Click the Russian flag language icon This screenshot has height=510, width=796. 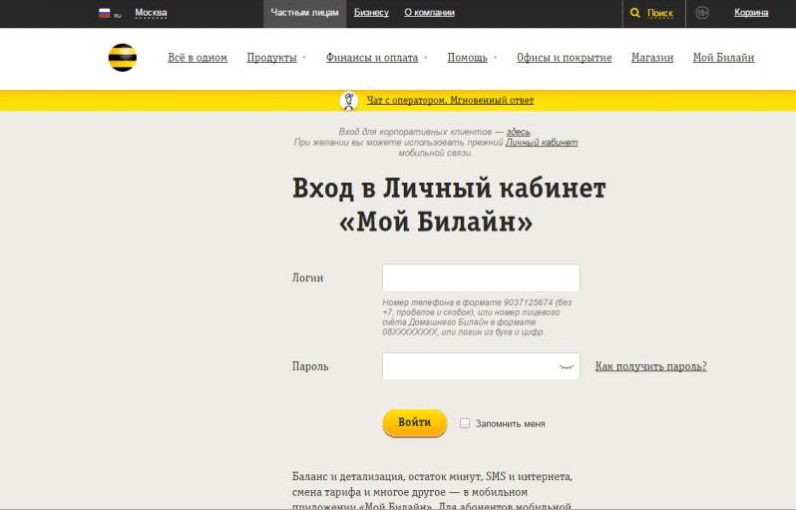(x=104, y=13)
